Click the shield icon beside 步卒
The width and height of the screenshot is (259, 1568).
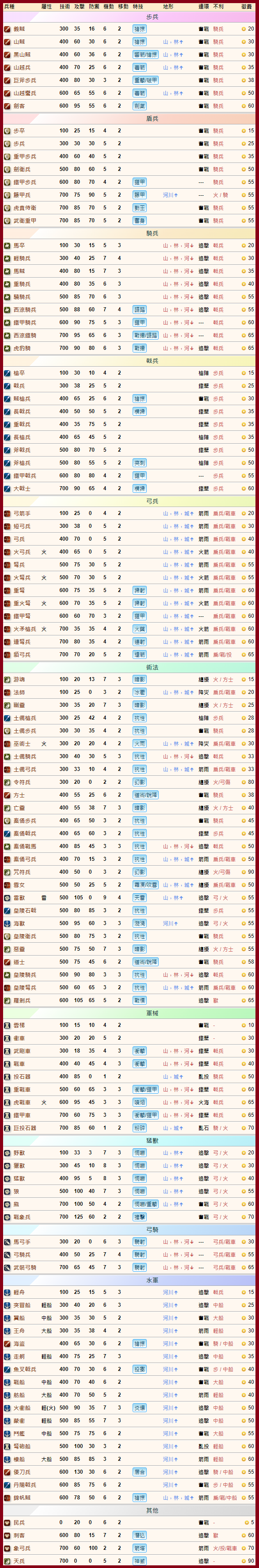8,131
